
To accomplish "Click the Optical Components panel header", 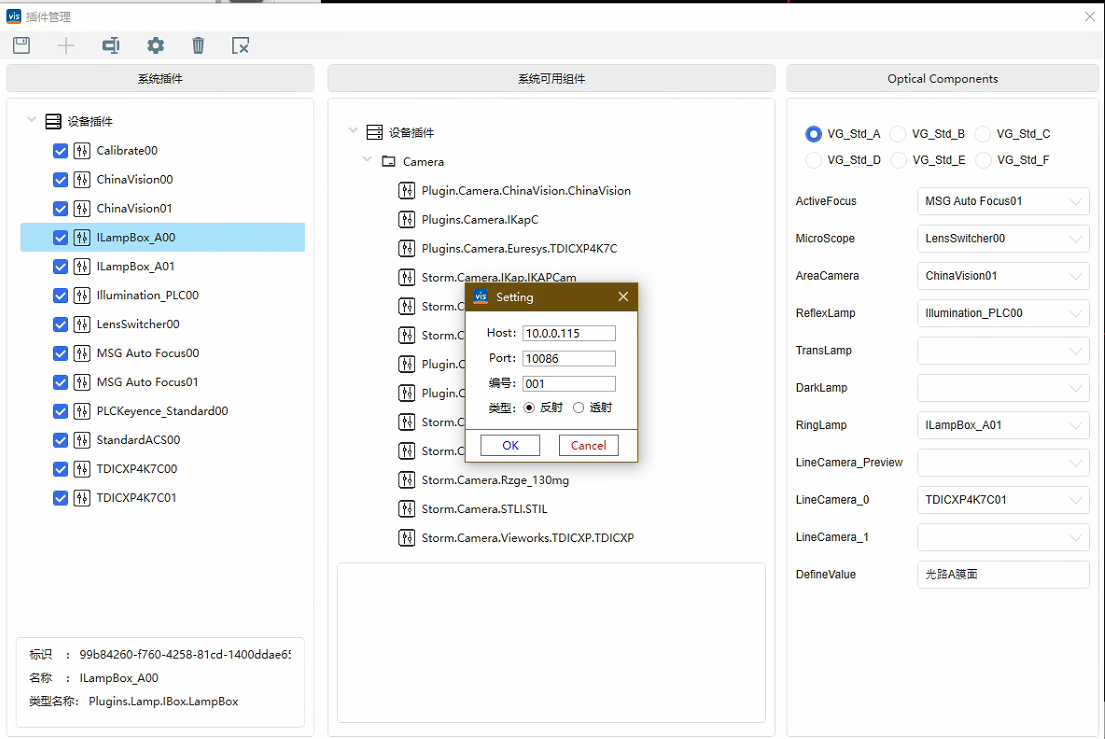I will click(942, 78).
